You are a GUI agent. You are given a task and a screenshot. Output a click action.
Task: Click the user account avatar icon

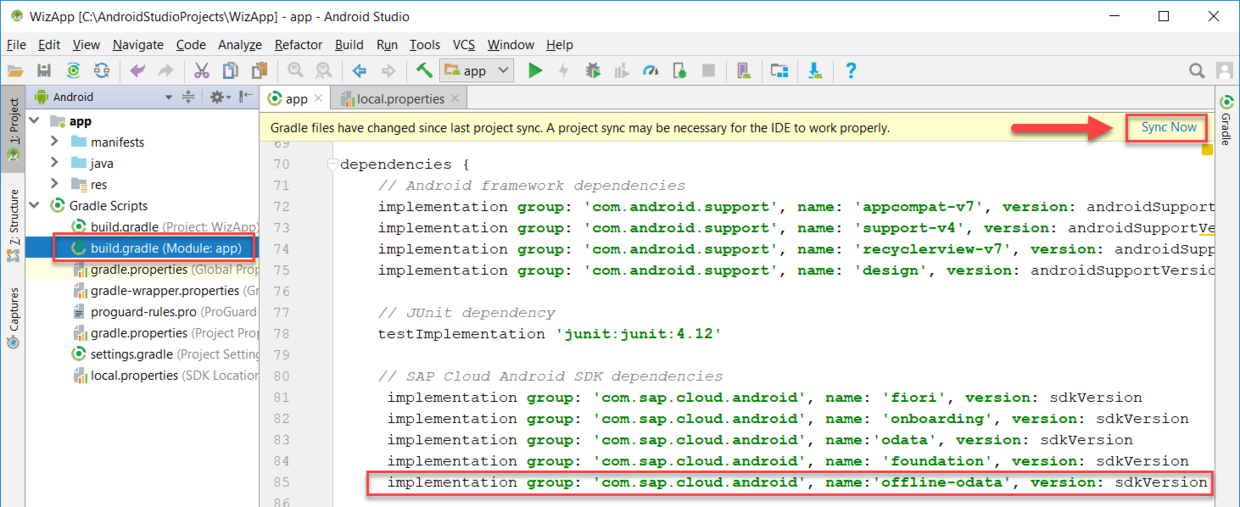[1225, 71]
